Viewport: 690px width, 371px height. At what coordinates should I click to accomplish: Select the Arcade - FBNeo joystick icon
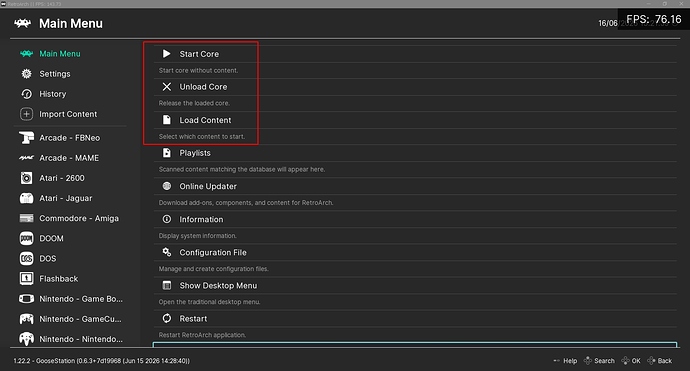26,138
